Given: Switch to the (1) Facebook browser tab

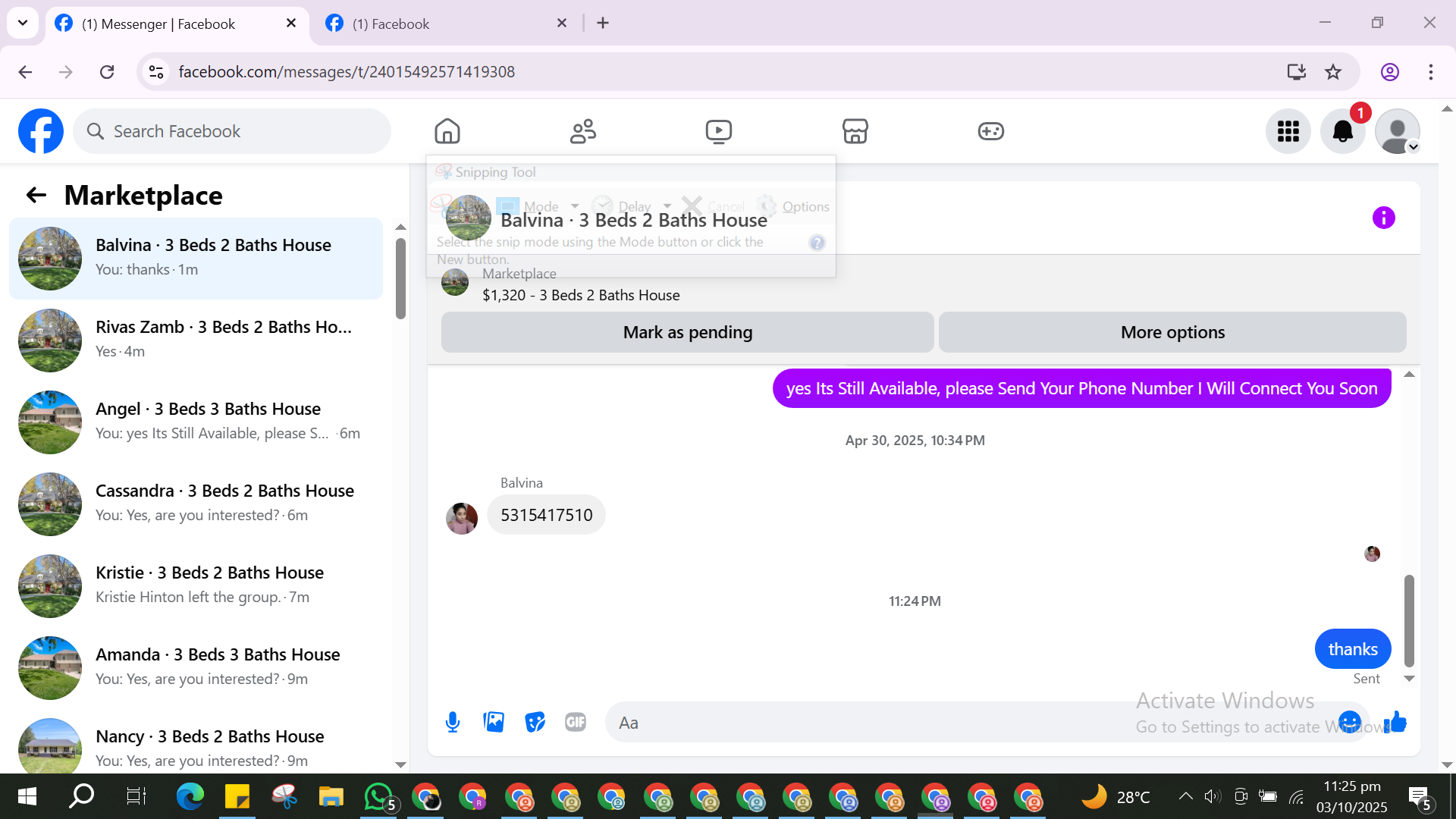Looking at the screenshot, I should (x=447, y=24).
